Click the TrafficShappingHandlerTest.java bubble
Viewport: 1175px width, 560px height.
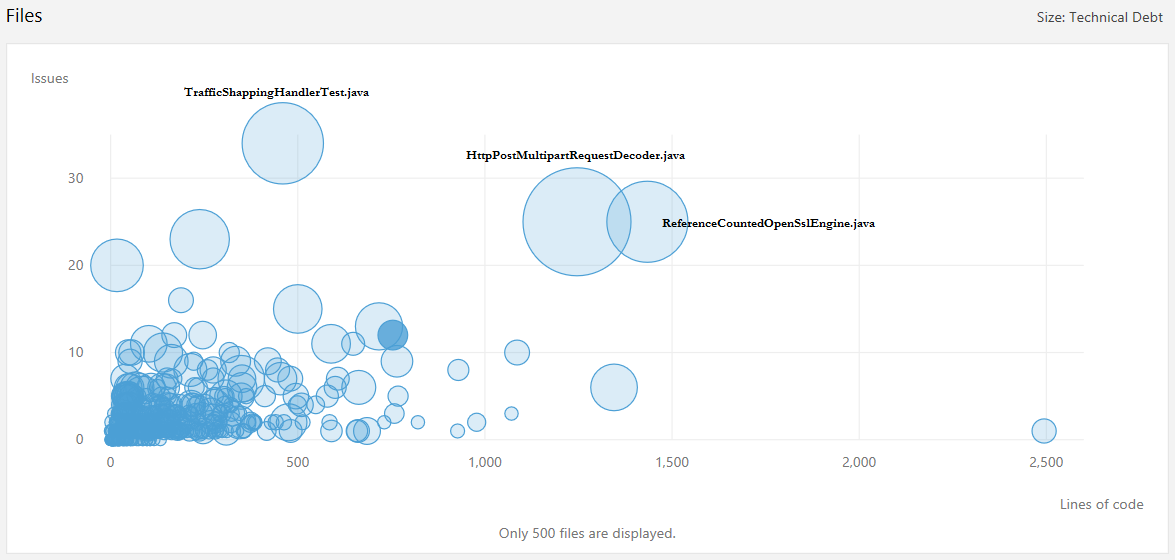click(283, 143)
